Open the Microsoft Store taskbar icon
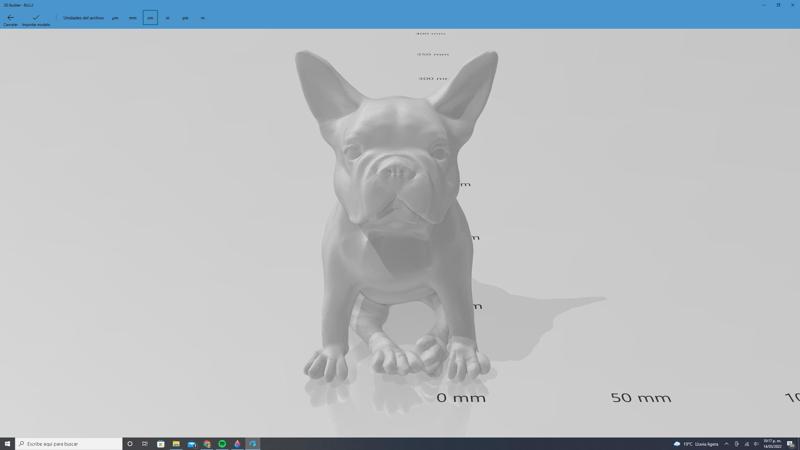800x450 pixels. point(161,444)
